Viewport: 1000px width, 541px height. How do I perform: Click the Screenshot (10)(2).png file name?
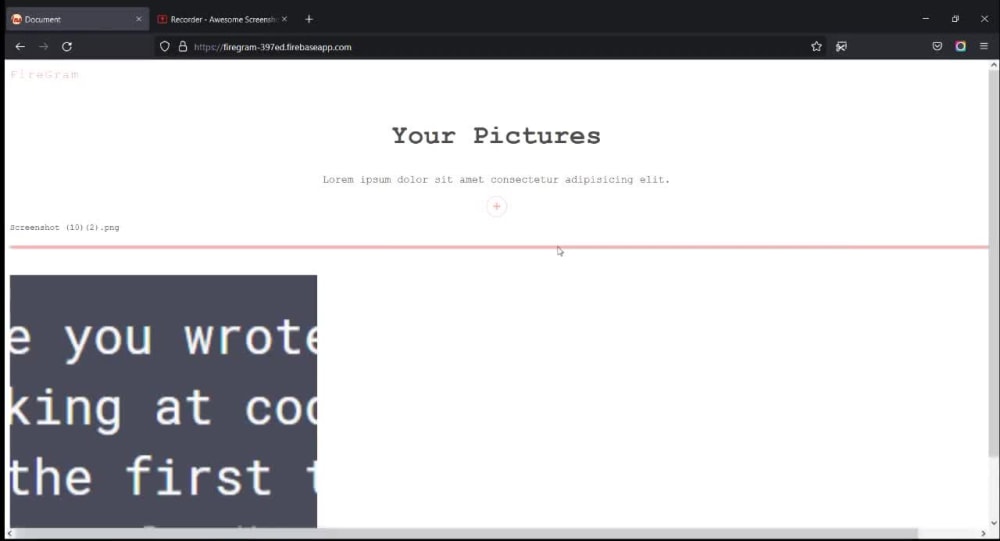coord(64,227)
